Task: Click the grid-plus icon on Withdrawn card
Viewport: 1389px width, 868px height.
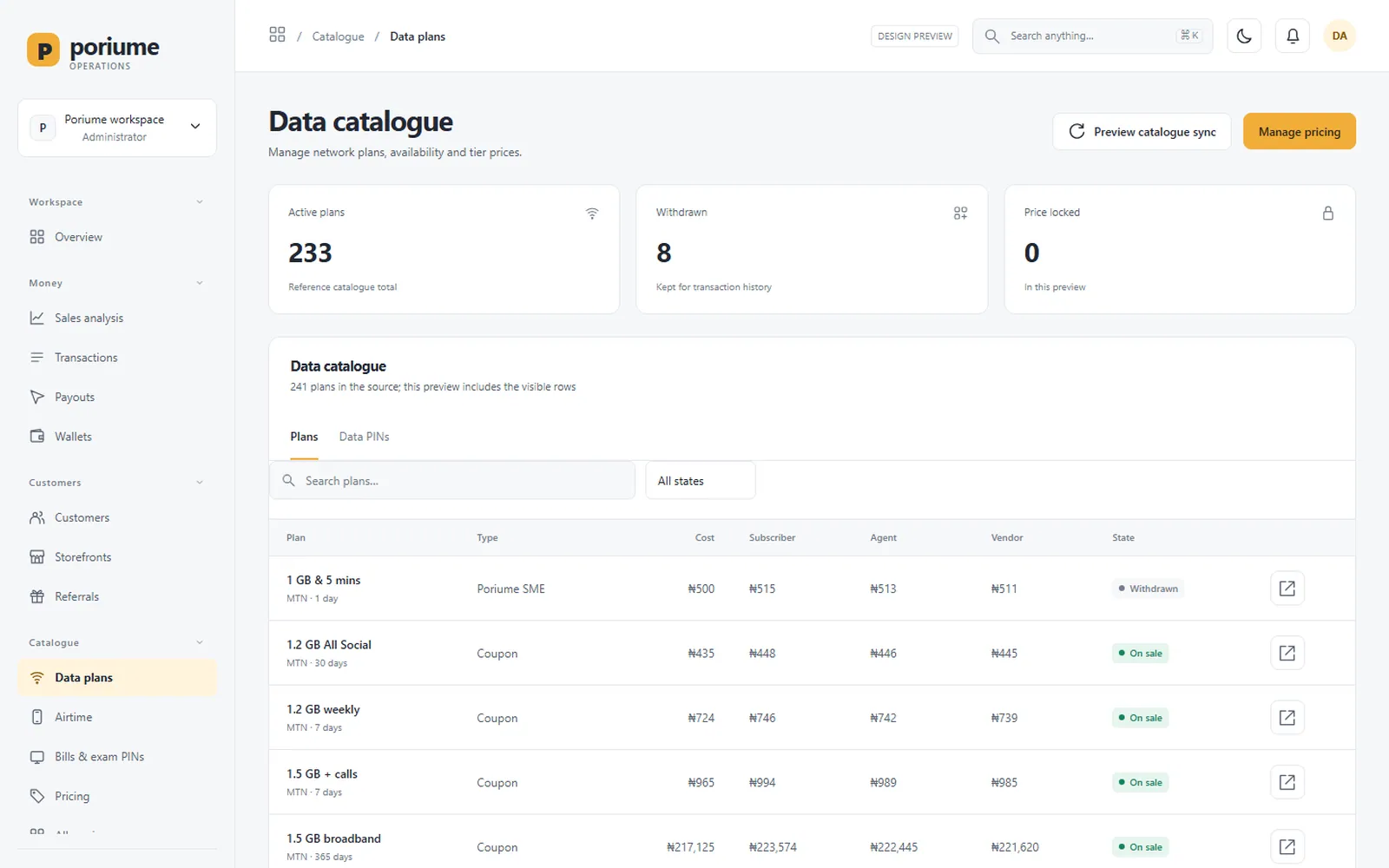Action: click(960, 214)
